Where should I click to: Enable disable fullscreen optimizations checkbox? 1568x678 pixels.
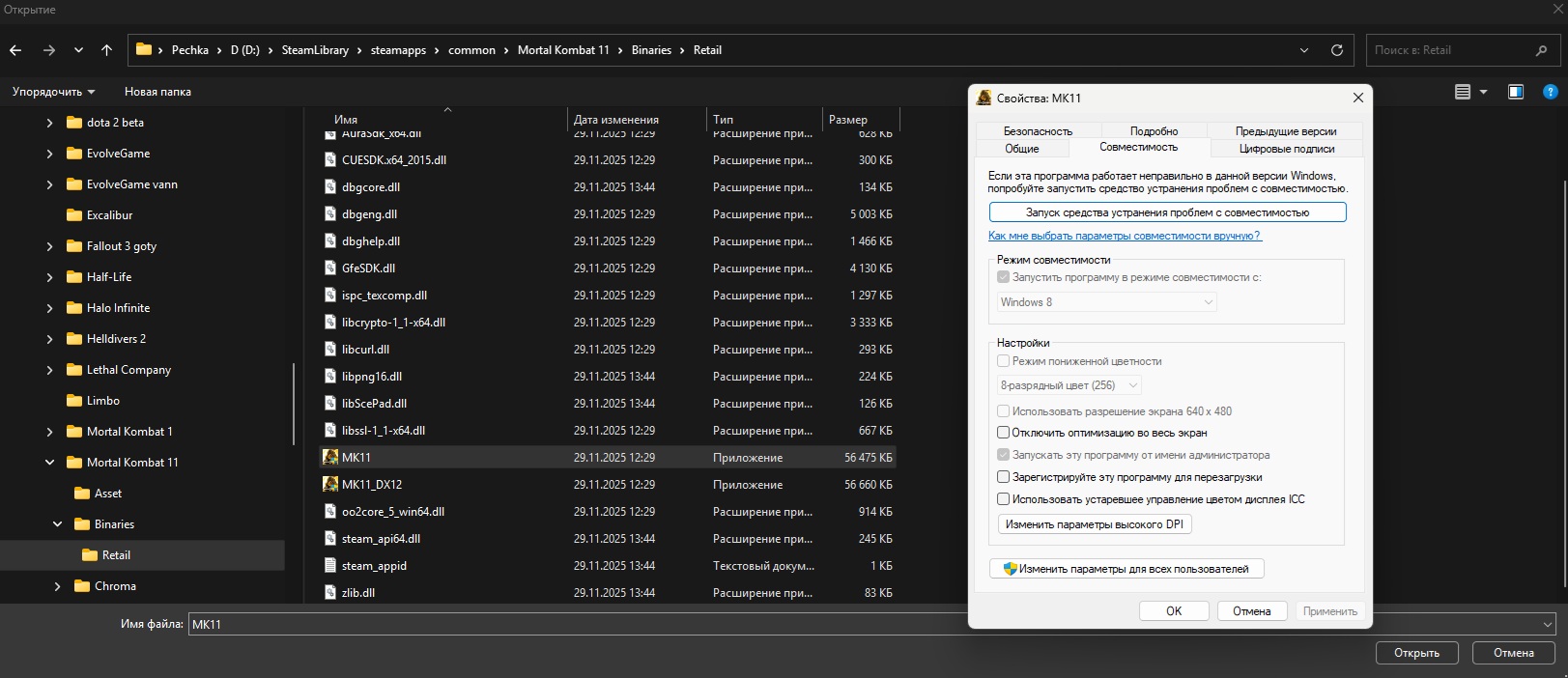tap(1003, 433)
